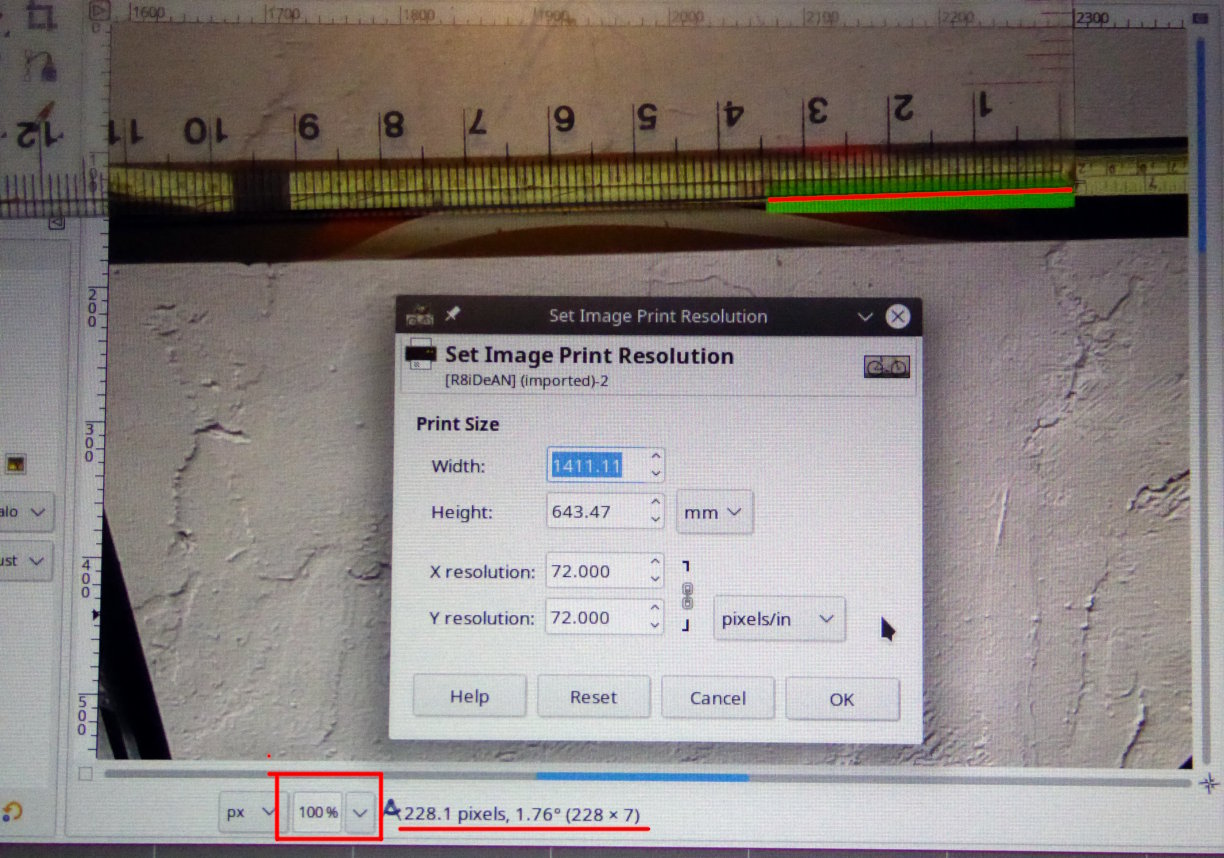Toggle the Quick Mask box at canvas bottom-left
The width and height of the screenshot is (1224, 858).
click(x=85, y=774)
